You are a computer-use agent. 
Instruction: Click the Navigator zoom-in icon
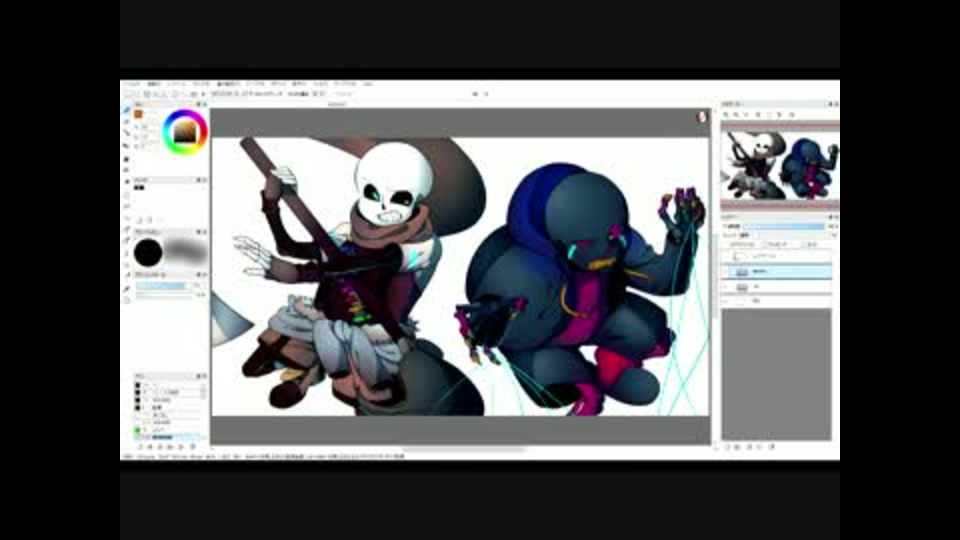pyautogui.click(x=726, y=114)
